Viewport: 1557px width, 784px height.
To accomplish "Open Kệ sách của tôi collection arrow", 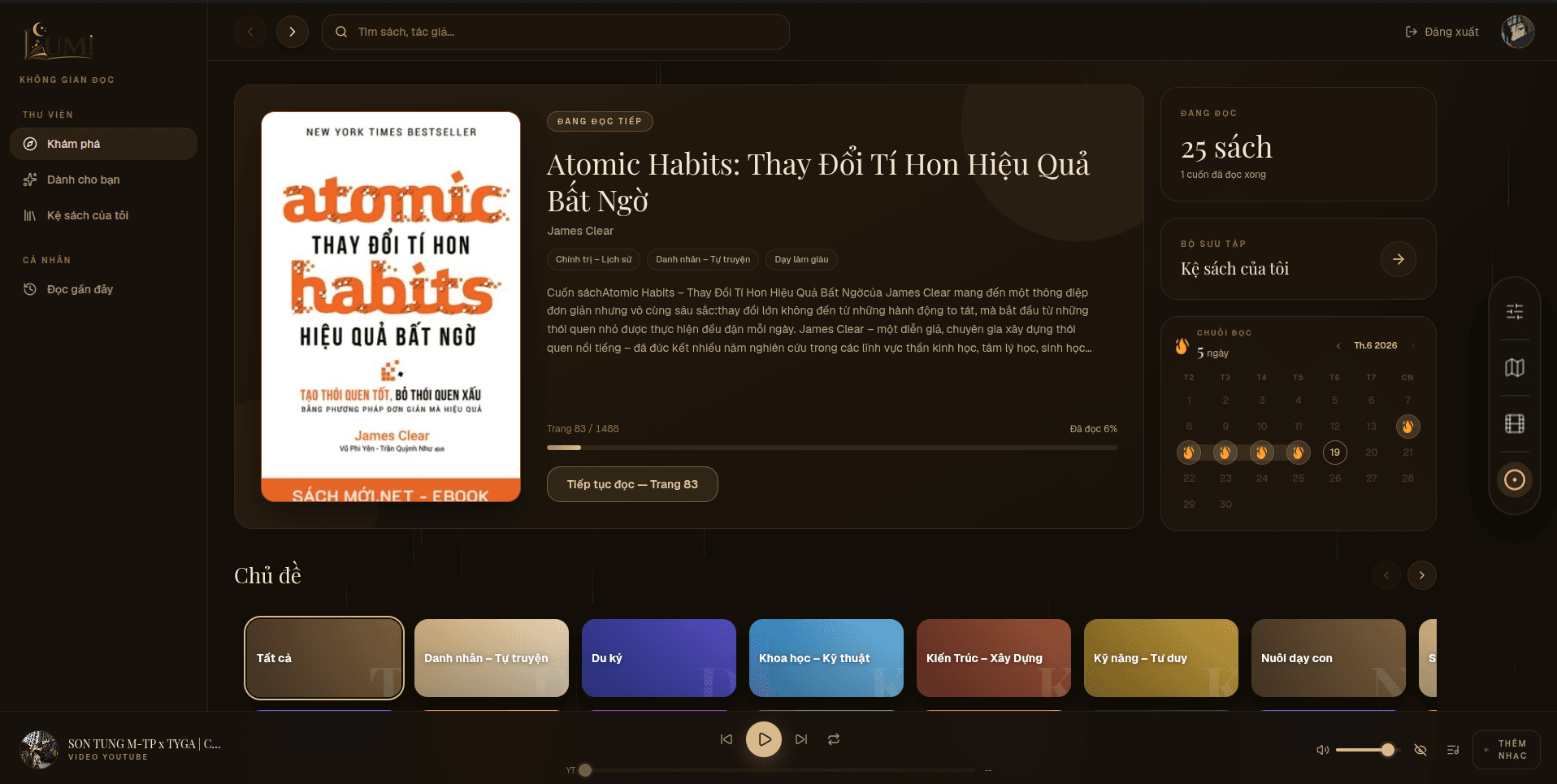I will pyautogui.click(x=1399, y=259).
